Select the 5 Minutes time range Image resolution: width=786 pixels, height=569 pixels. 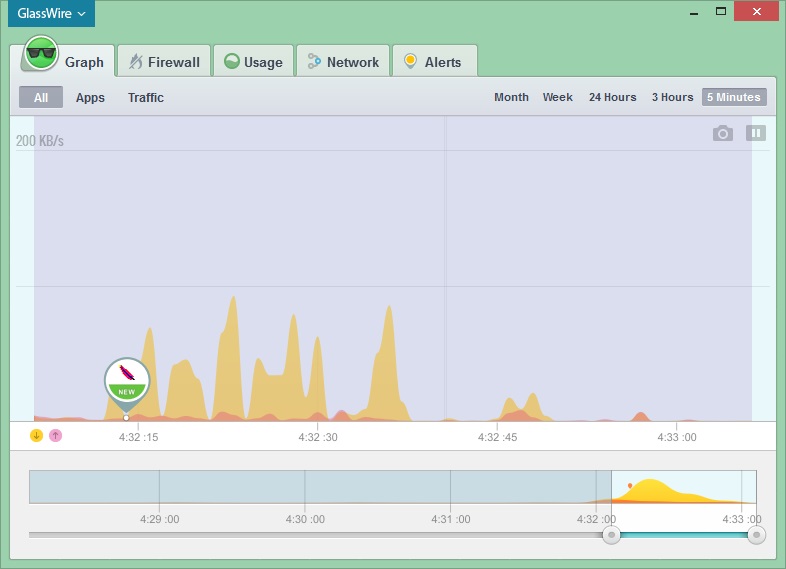coord(734,97)
